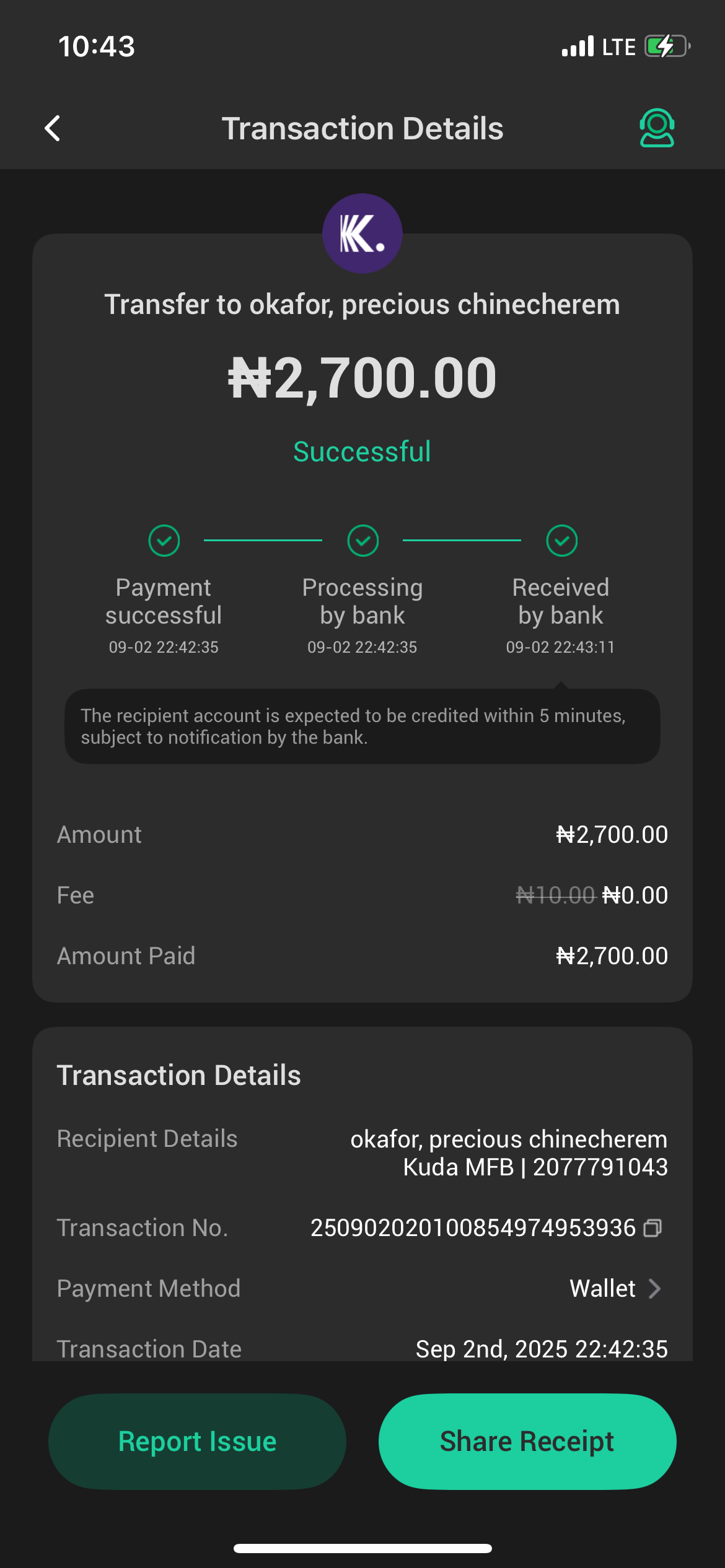Screen dimensions: 725x1568
Task: Expand the Wallet payment method chevron
Action: coord(654,1289)
